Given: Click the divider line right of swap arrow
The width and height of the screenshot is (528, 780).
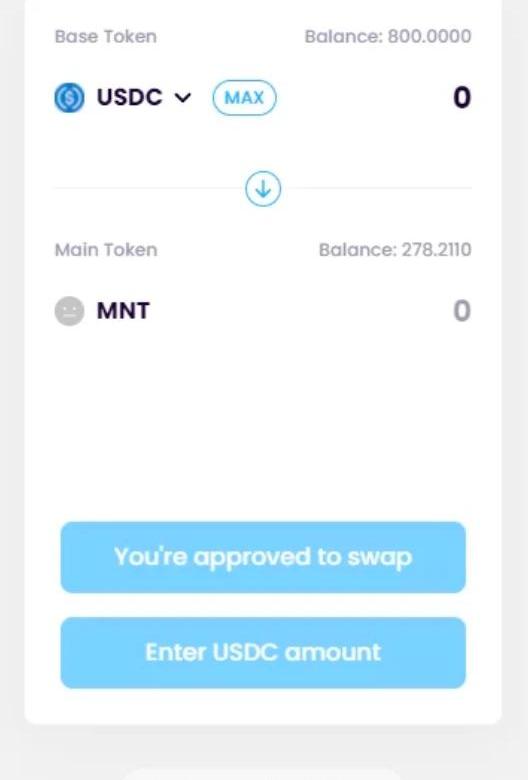Looking at the screenshot, I should click(377, 189).
